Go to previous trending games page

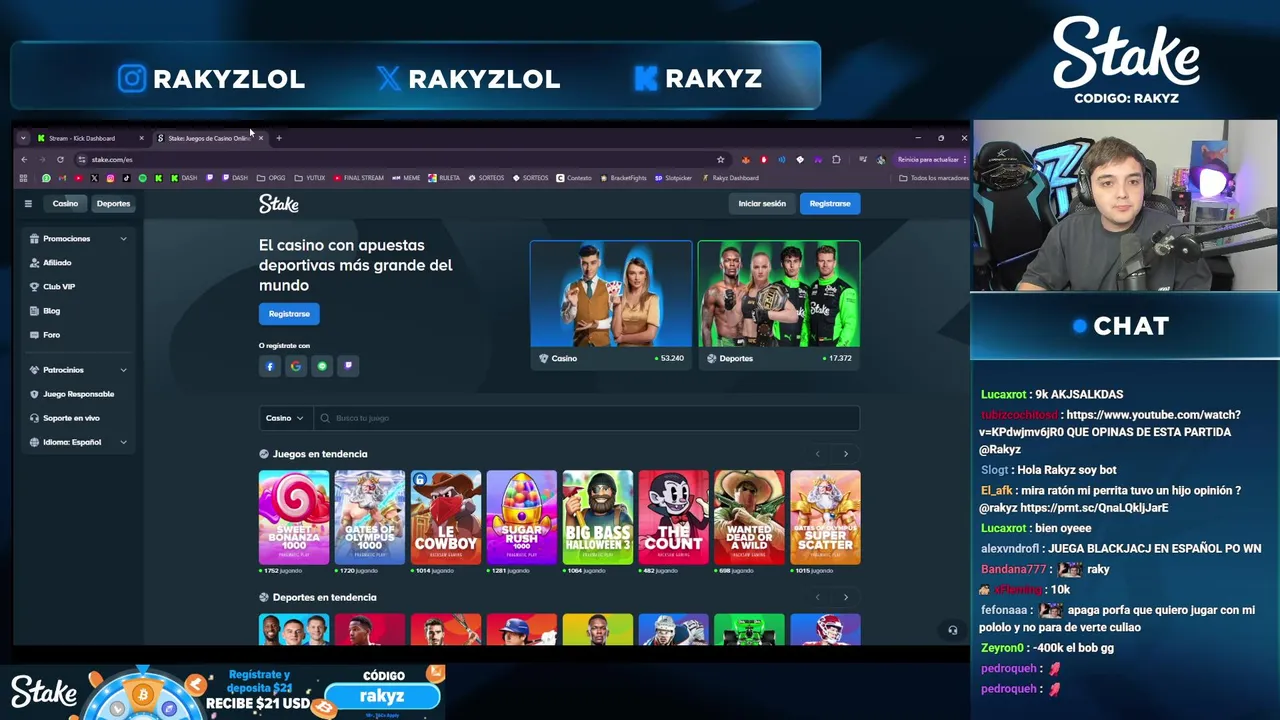coord(817,454)
